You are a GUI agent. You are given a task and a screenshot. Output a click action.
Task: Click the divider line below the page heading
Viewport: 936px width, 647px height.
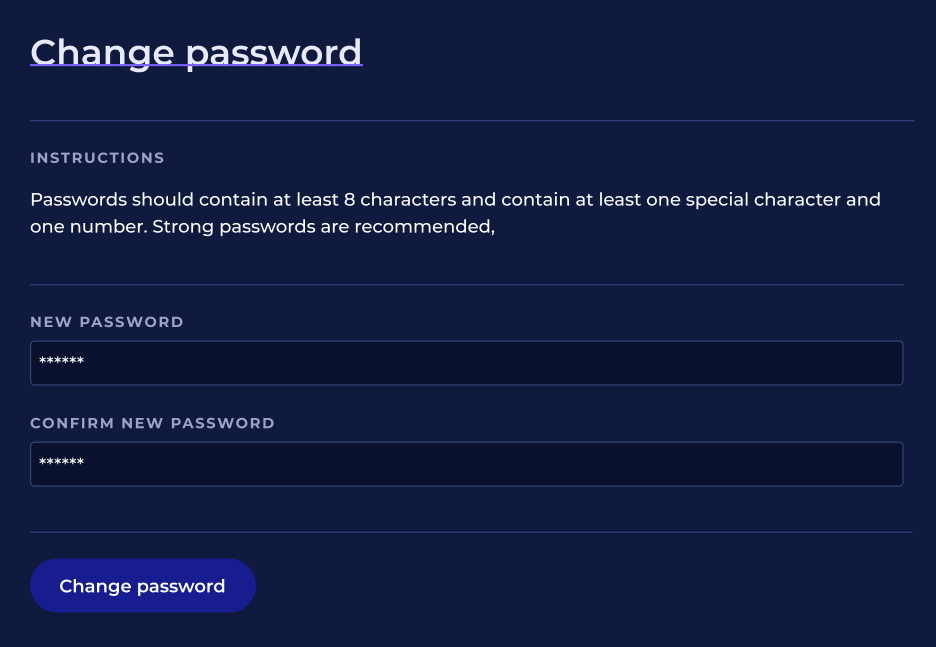472,121
